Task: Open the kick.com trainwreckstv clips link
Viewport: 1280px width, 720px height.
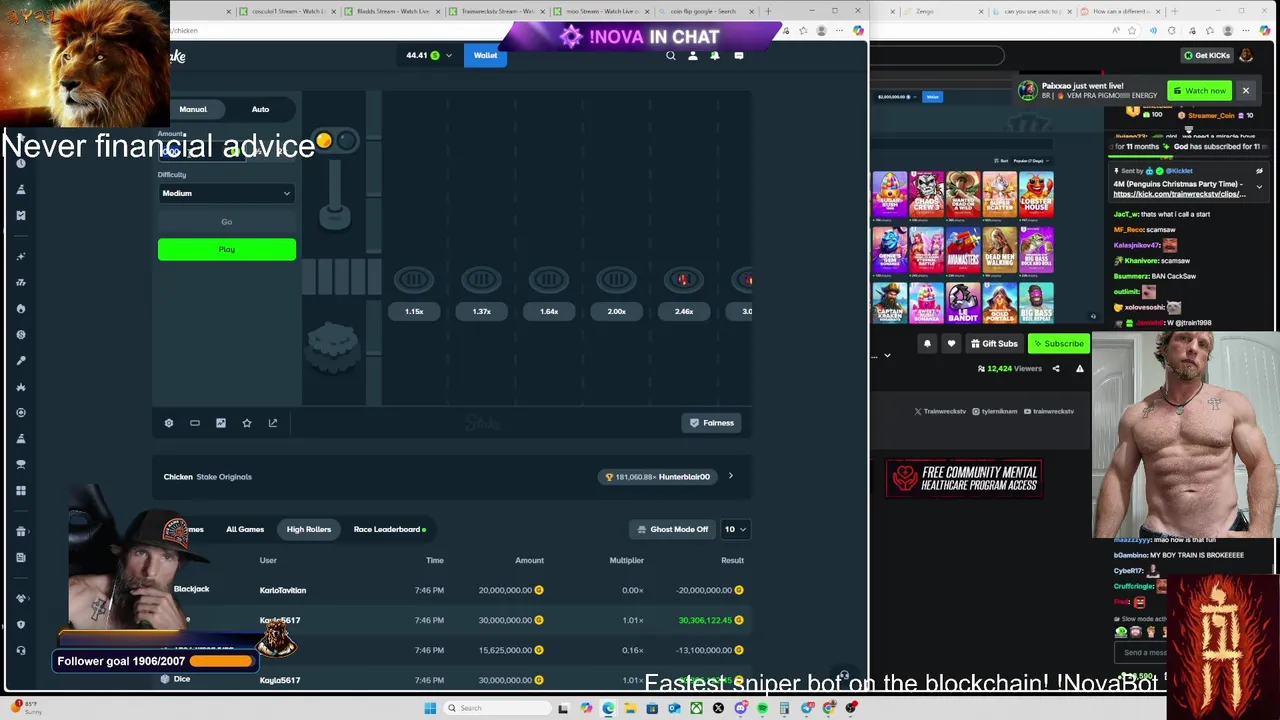Action: pyautogui.click(x=1180, y=194)
